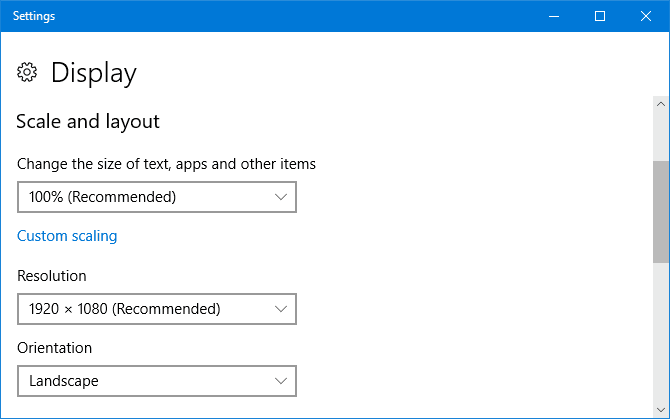Image resolution: width=670 pixels, height=419 pixels.
Task: Click the Display page heading
Action: pos(93,73)
